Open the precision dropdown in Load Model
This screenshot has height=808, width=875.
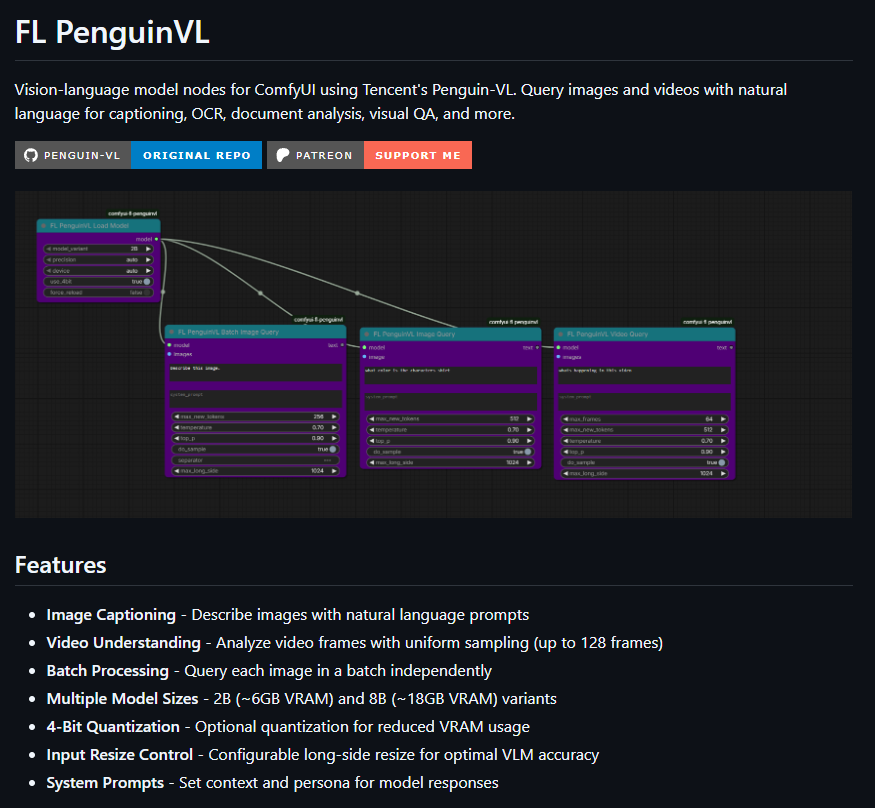point(99,259)
